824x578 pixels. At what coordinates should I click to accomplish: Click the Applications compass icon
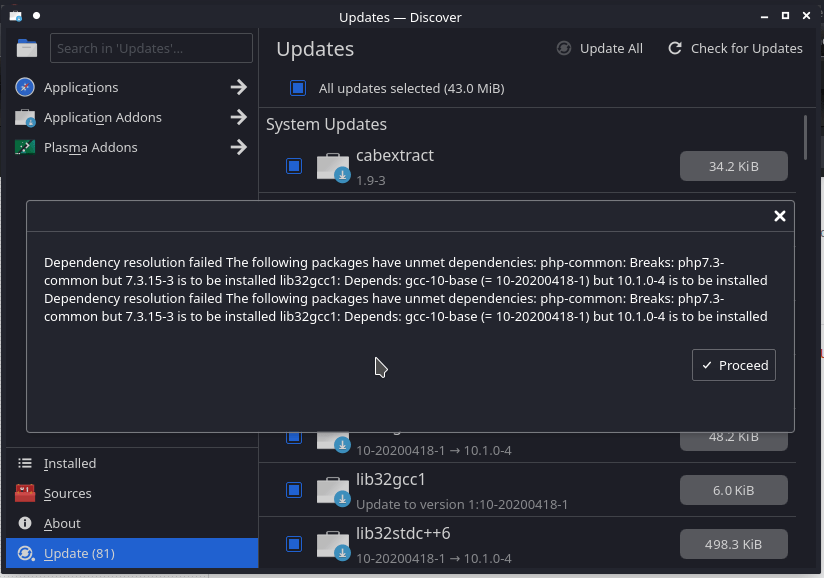(x=25, y=87)
